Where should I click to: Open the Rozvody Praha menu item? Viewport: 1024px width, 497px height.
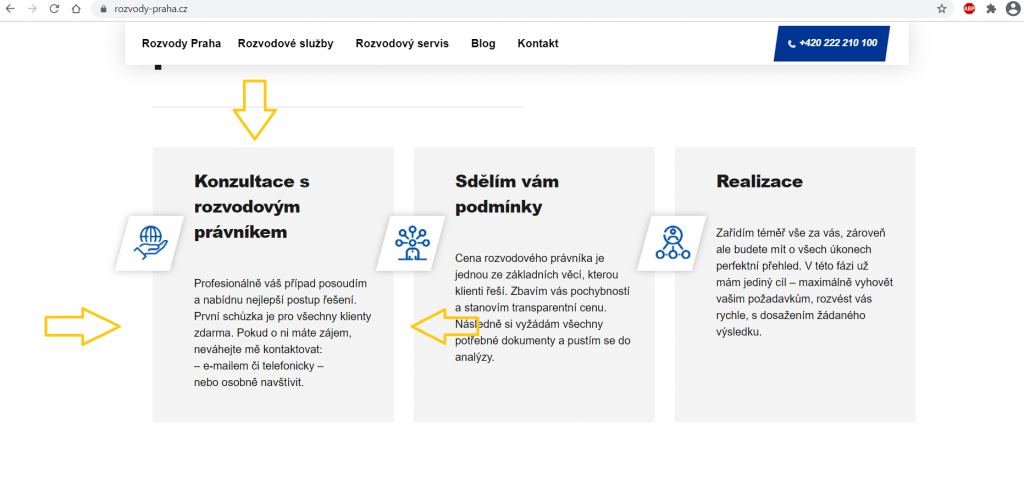pyautogui.click(x=181, y=43)
